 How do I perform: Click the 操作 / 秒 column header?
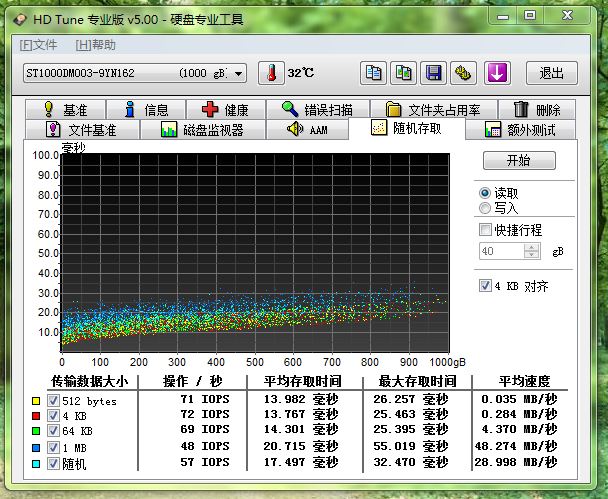192,381
